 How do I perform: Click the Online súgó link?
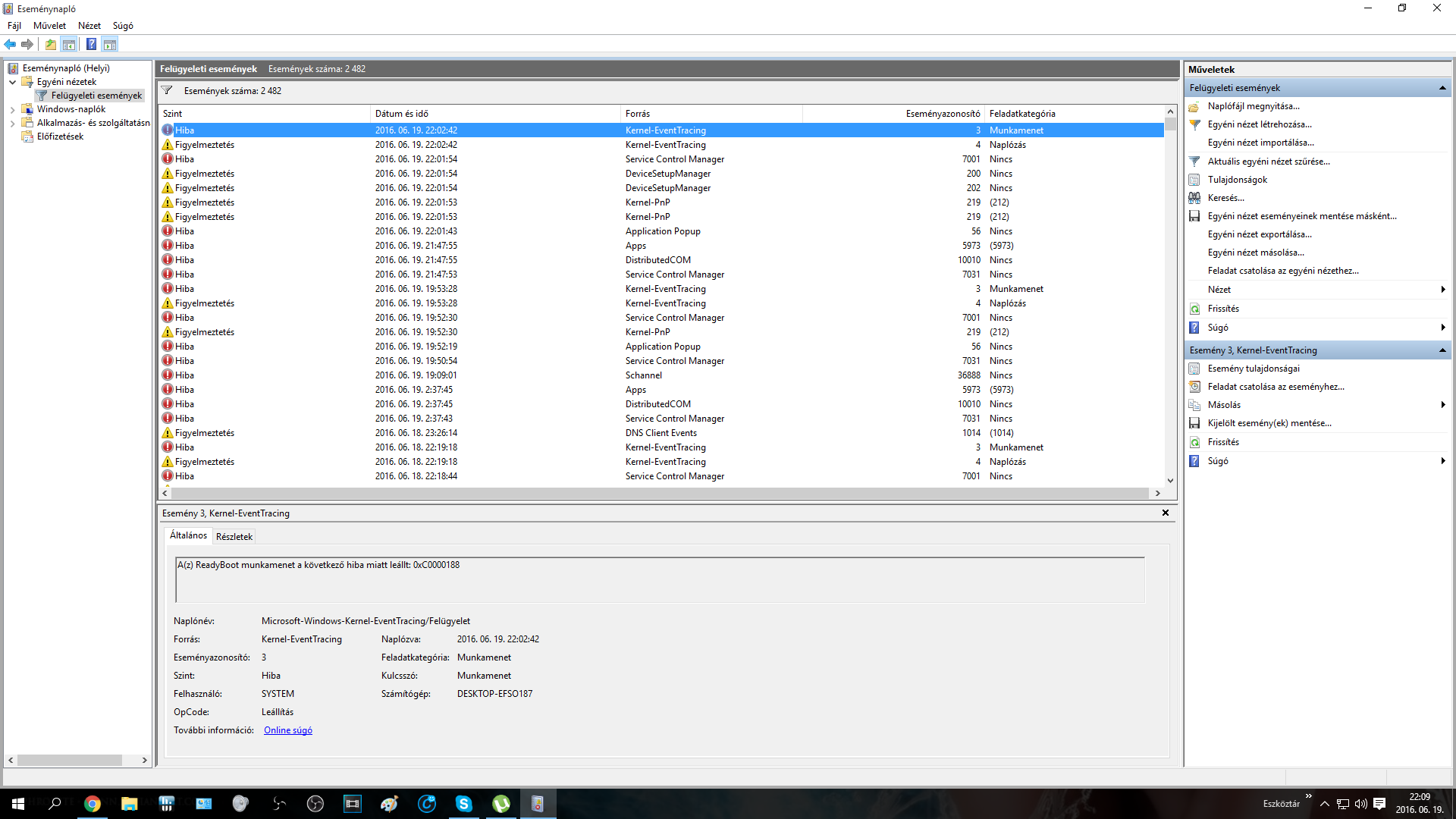coord(288,730)
